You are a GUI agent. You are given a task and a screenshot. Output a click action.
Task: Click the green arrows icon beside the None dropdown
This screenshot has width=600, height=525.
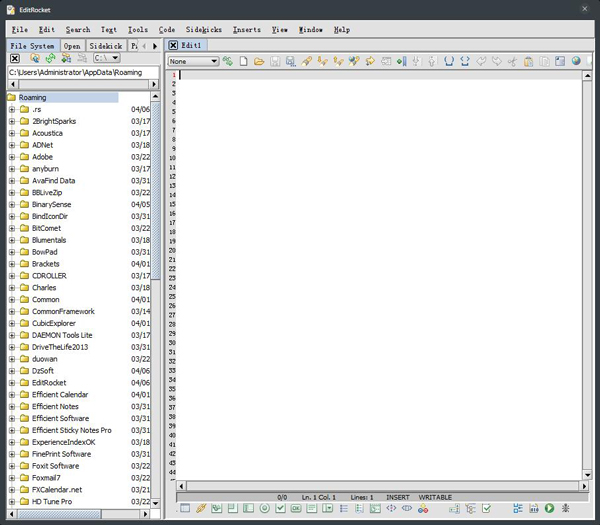click(228, 61)
